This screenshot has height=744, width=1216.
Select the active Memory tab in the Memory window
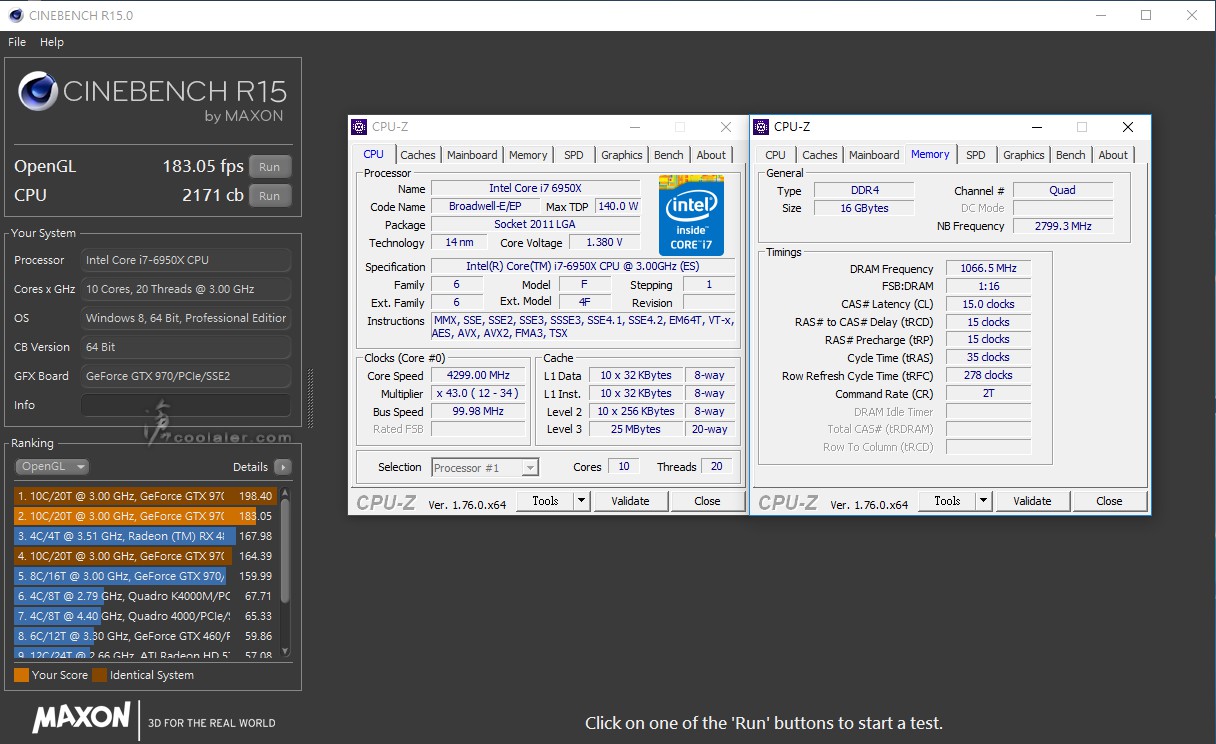click(x=930, y=154)
